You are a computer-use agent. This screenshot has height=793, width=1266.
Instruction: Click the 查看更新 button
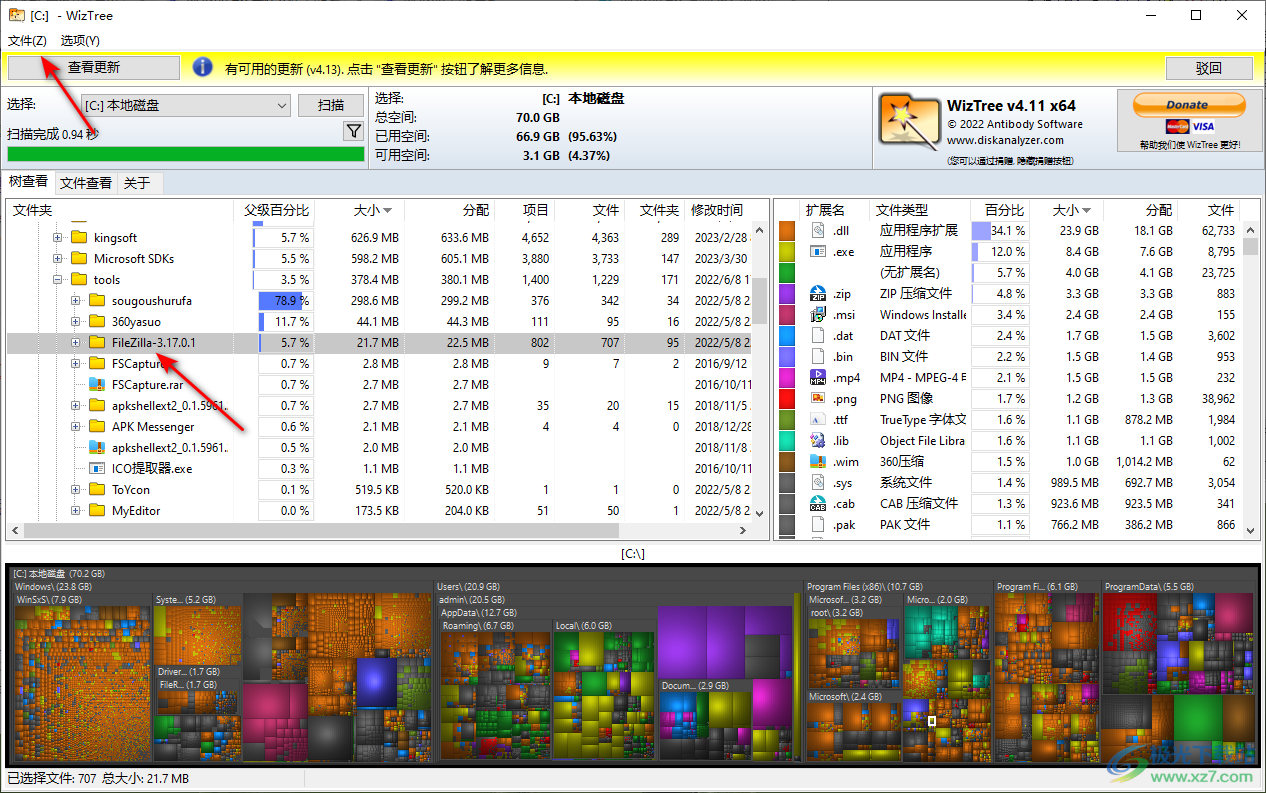(x=94, y=68)
